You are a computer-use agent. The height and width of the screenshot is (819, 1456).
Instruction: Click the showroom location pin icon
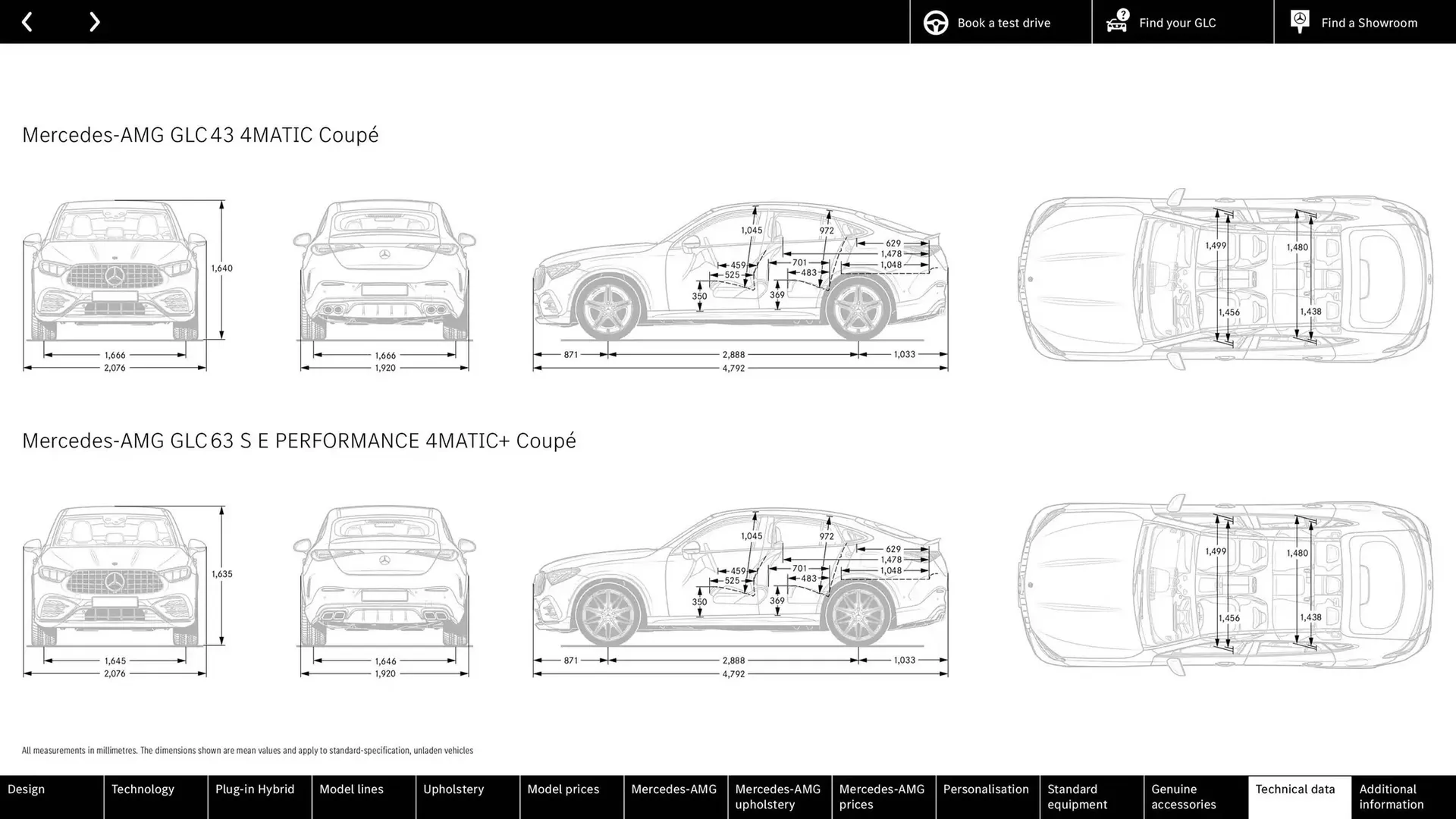[1300, 21]
